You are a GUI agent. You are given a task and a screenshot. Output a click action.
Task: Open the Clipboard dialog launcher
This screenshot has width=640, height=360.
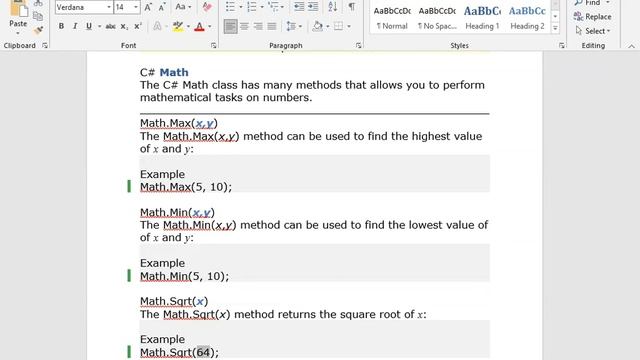[45, 46]
